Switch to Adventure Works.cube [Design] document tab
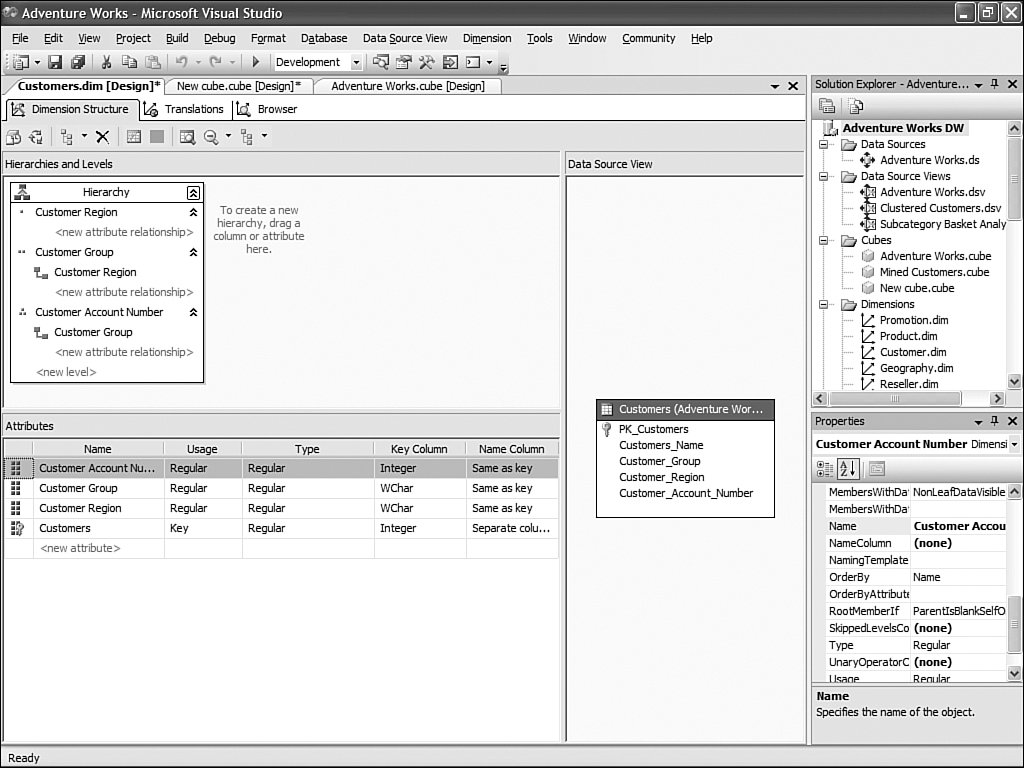The width and height of the screenshot is (1024, 768). 408,86
